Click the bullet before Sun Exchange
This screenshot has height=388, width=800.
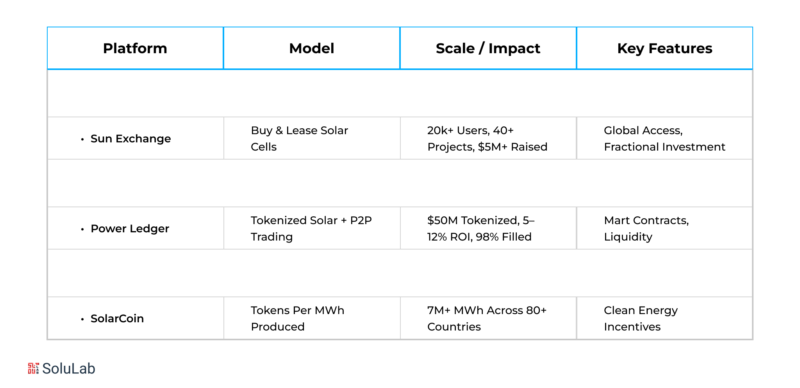click(82, 139)
